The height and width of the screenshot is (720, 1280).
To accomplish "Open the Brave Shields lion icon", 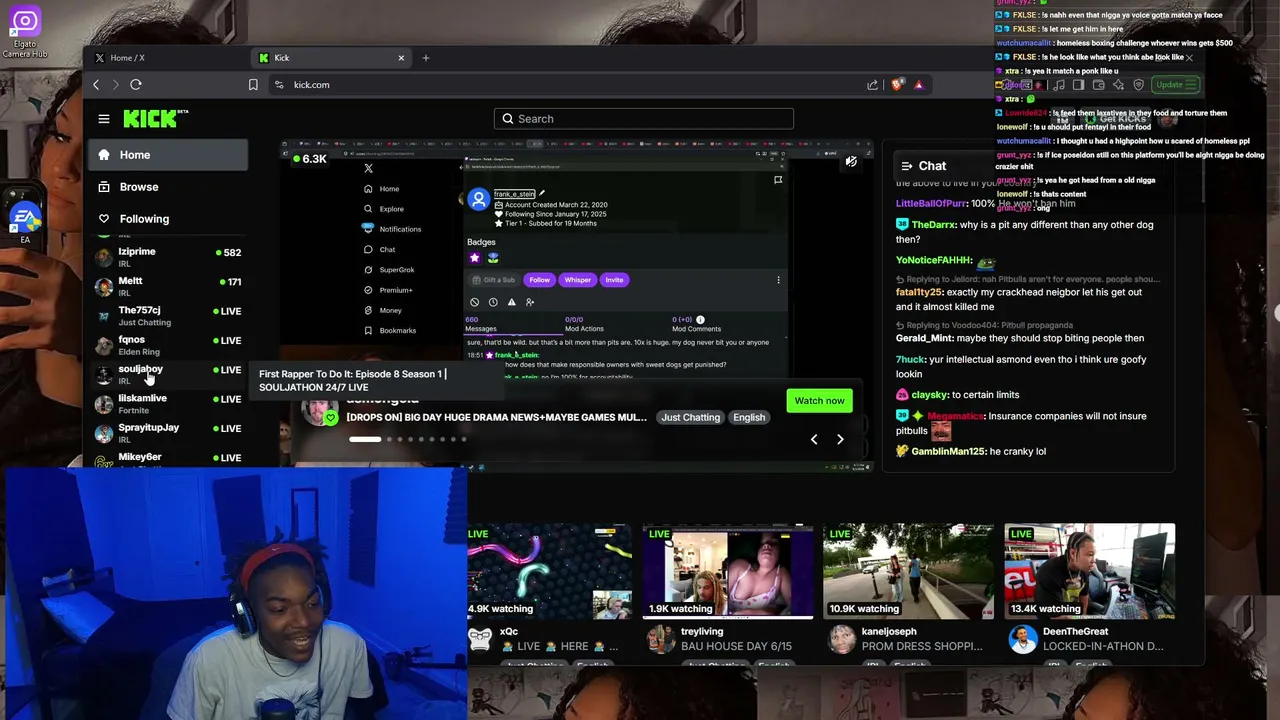I will [x=897, y=85].
